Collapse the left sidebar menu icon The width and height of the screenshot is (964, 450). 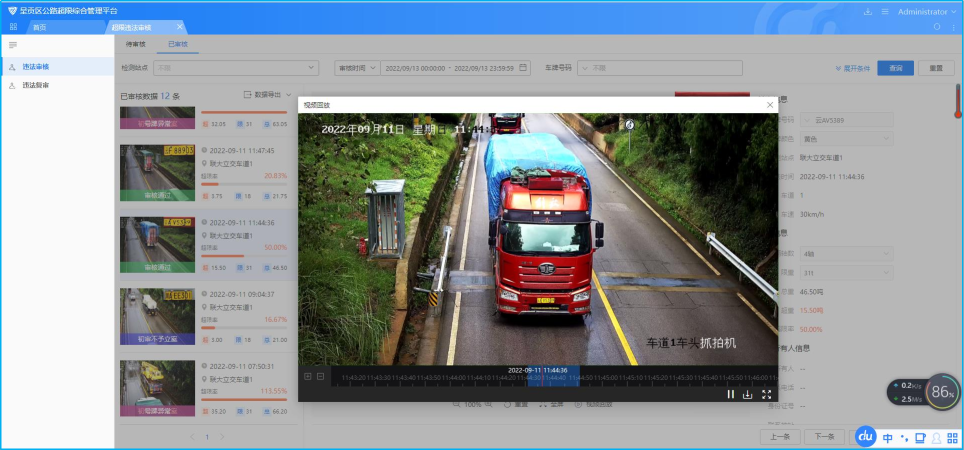13,45
